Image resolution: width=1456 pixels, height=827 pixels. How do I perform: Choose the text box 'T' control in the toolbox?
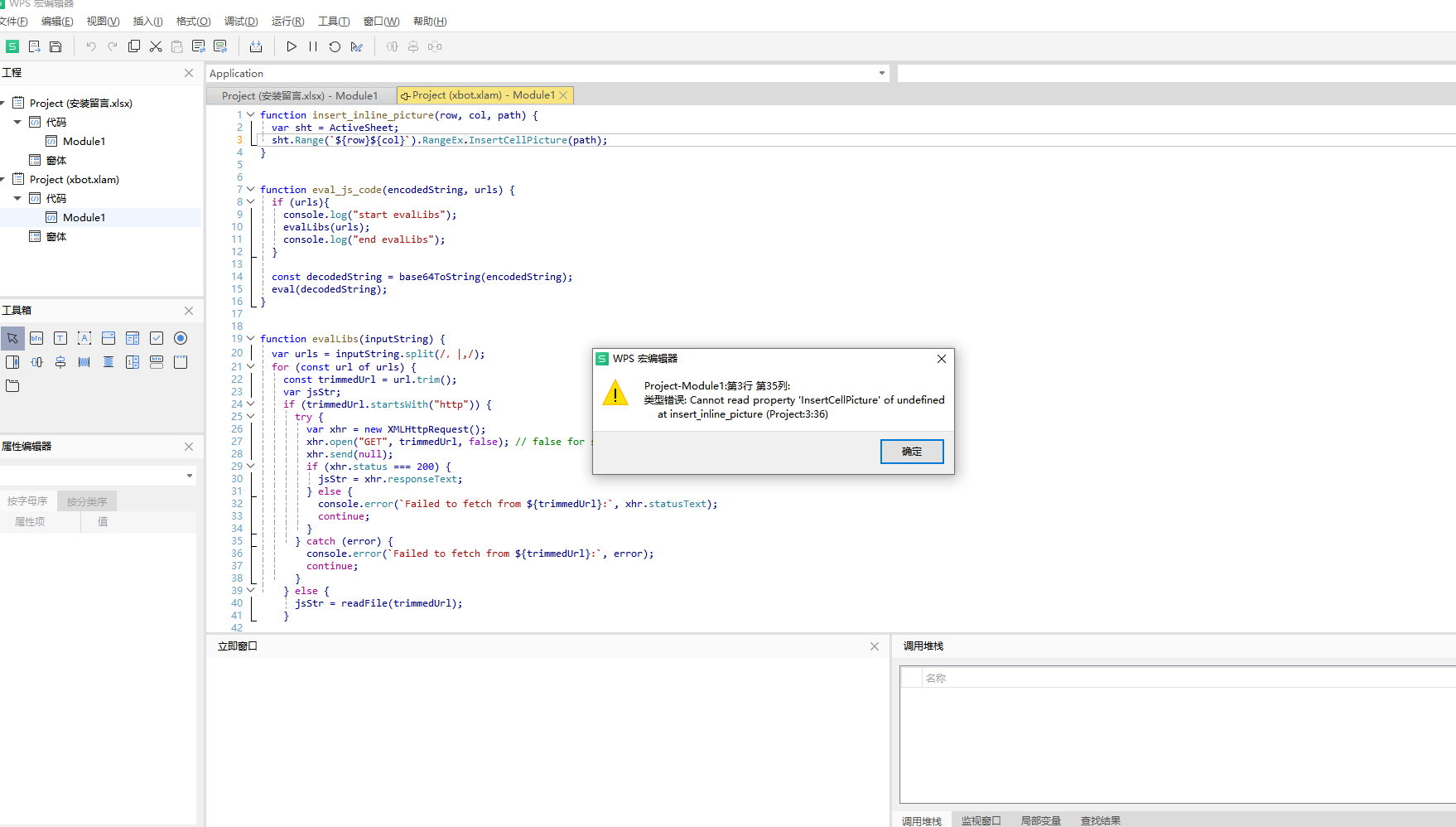[60, 338]
